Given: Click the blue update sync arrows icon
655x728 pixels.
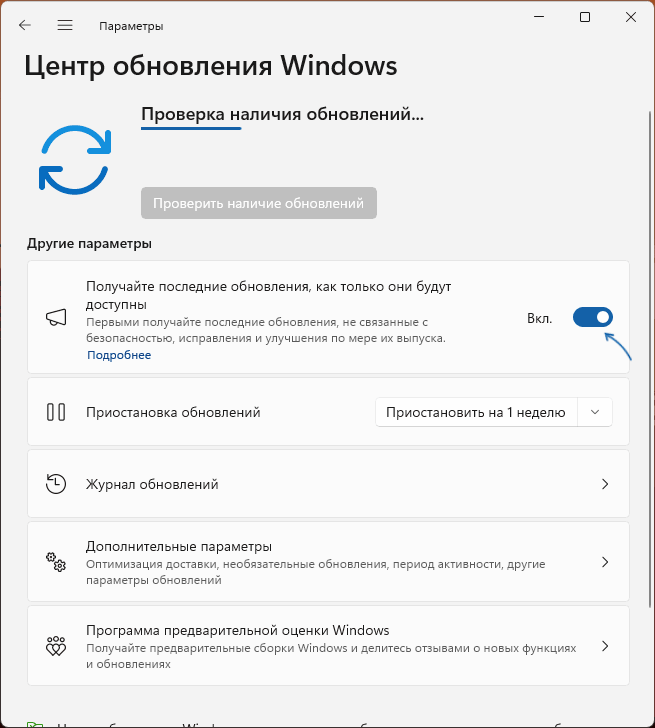Looking at the screenshot, I should 75,159.
